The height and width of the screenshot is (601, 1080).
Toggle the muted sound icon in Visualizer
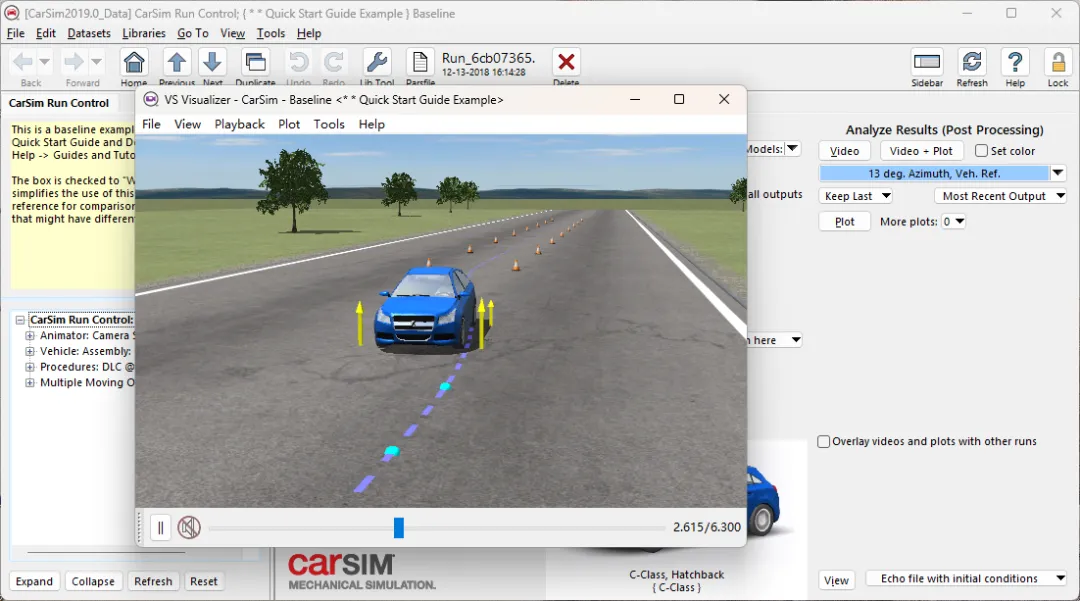(x=189, y=528)
